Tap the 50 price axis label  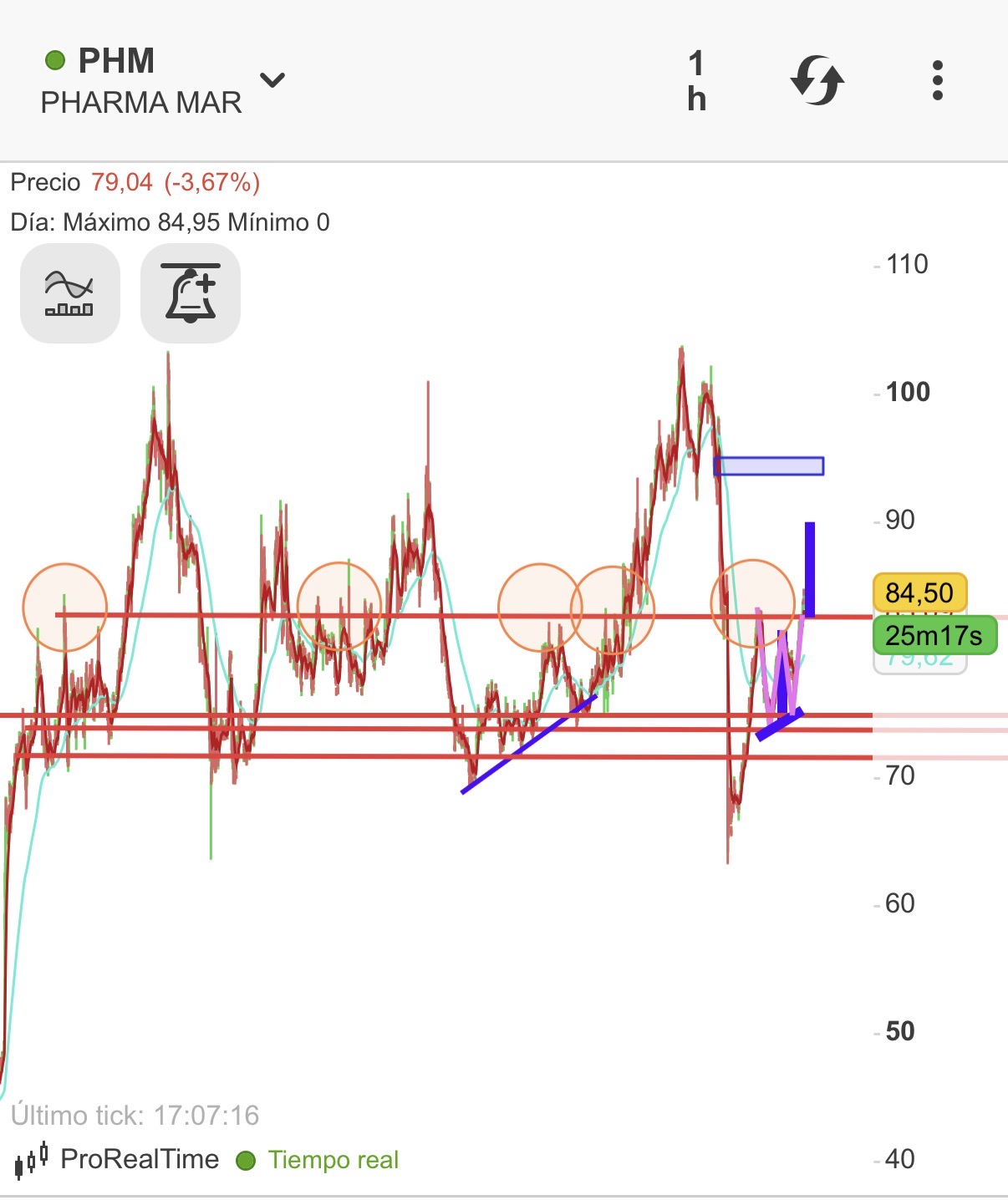click(x=900, y=1031)
